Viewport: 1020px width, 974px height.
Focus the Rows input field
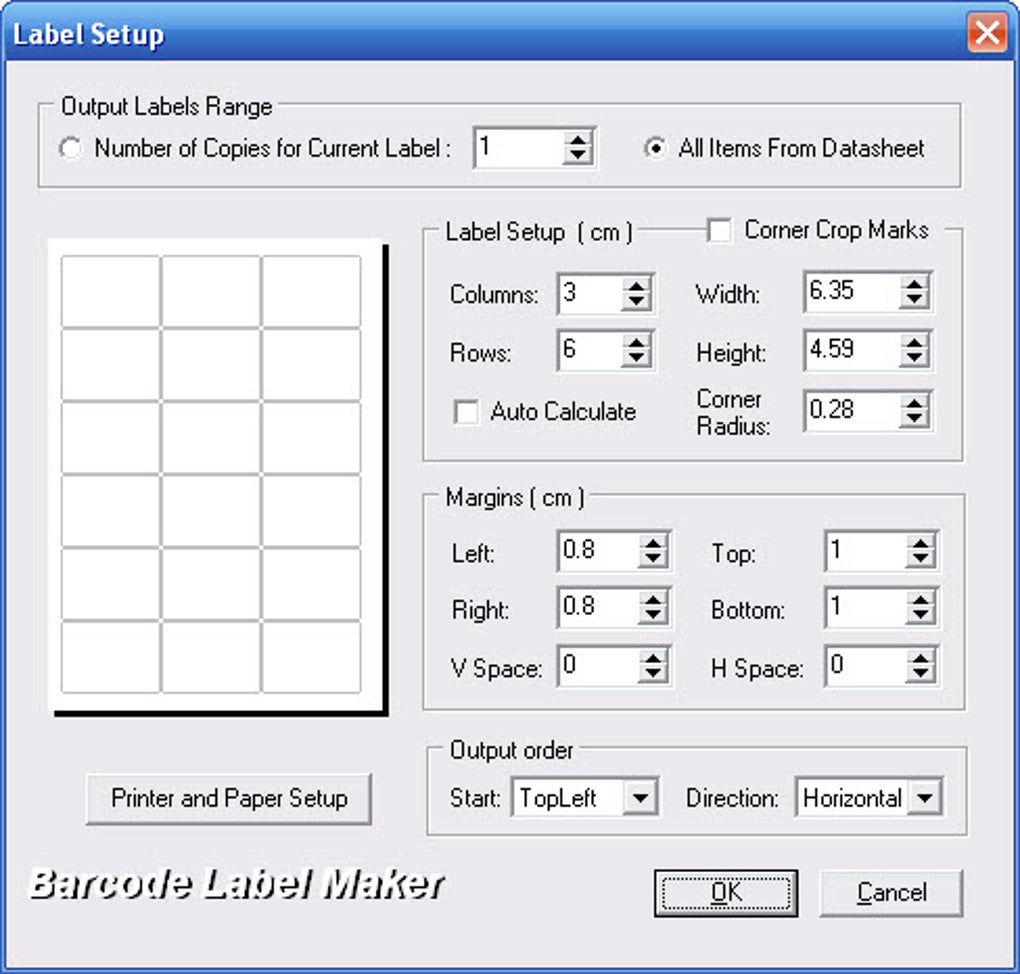click(590, 351)
